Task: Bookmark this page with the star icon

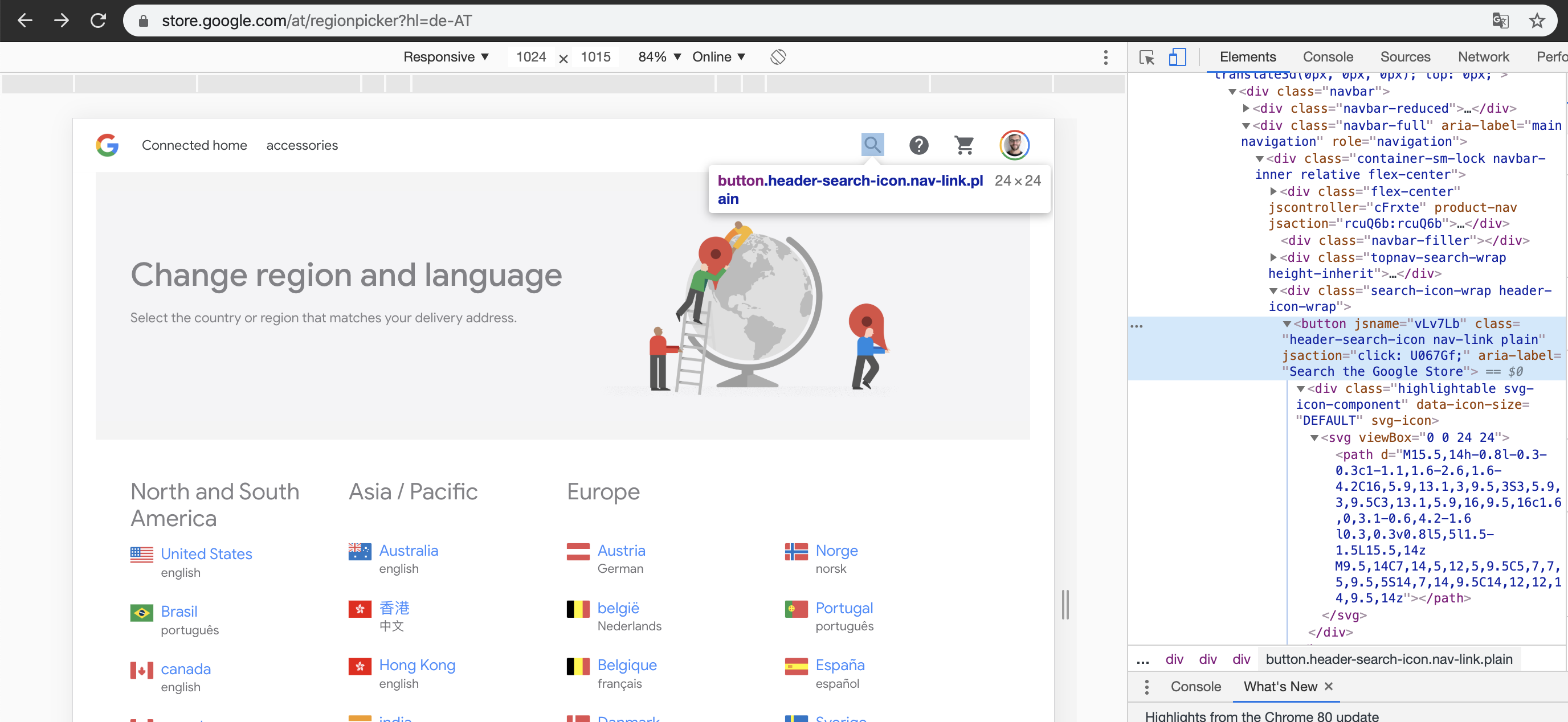Action: [x=1536, y=20]
